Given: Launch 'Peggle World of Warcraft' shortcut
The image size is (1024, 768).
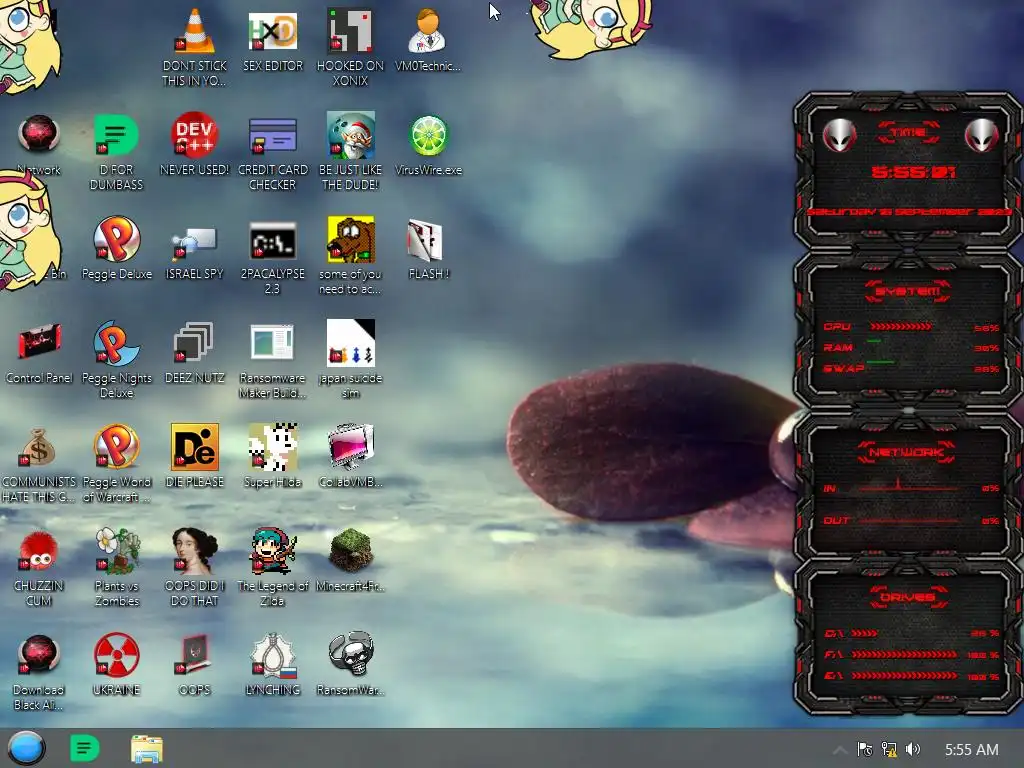Looking at the screenshot, I should point(116,447).
